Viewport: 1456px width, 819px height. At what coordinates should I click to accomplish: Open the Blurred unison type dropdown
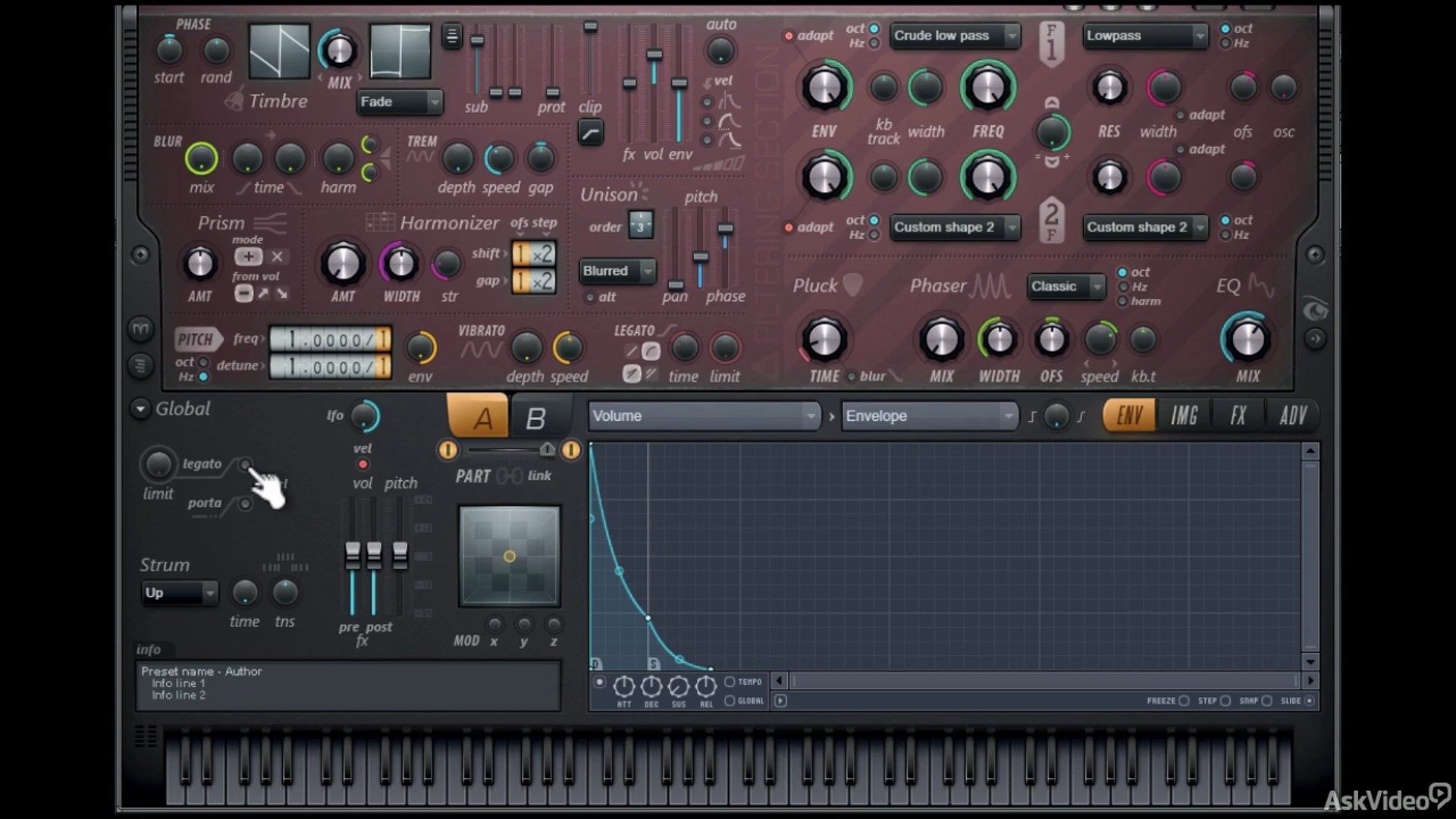click(617, 271)
